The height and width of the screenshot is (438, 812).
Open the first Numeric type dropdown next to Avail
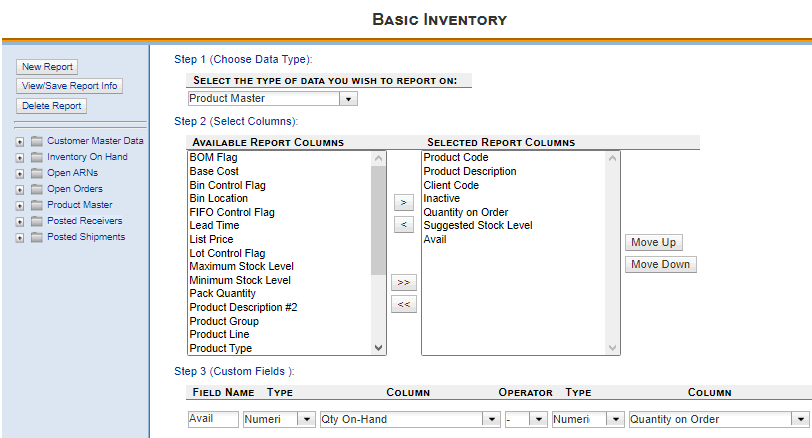pos(306,419)
